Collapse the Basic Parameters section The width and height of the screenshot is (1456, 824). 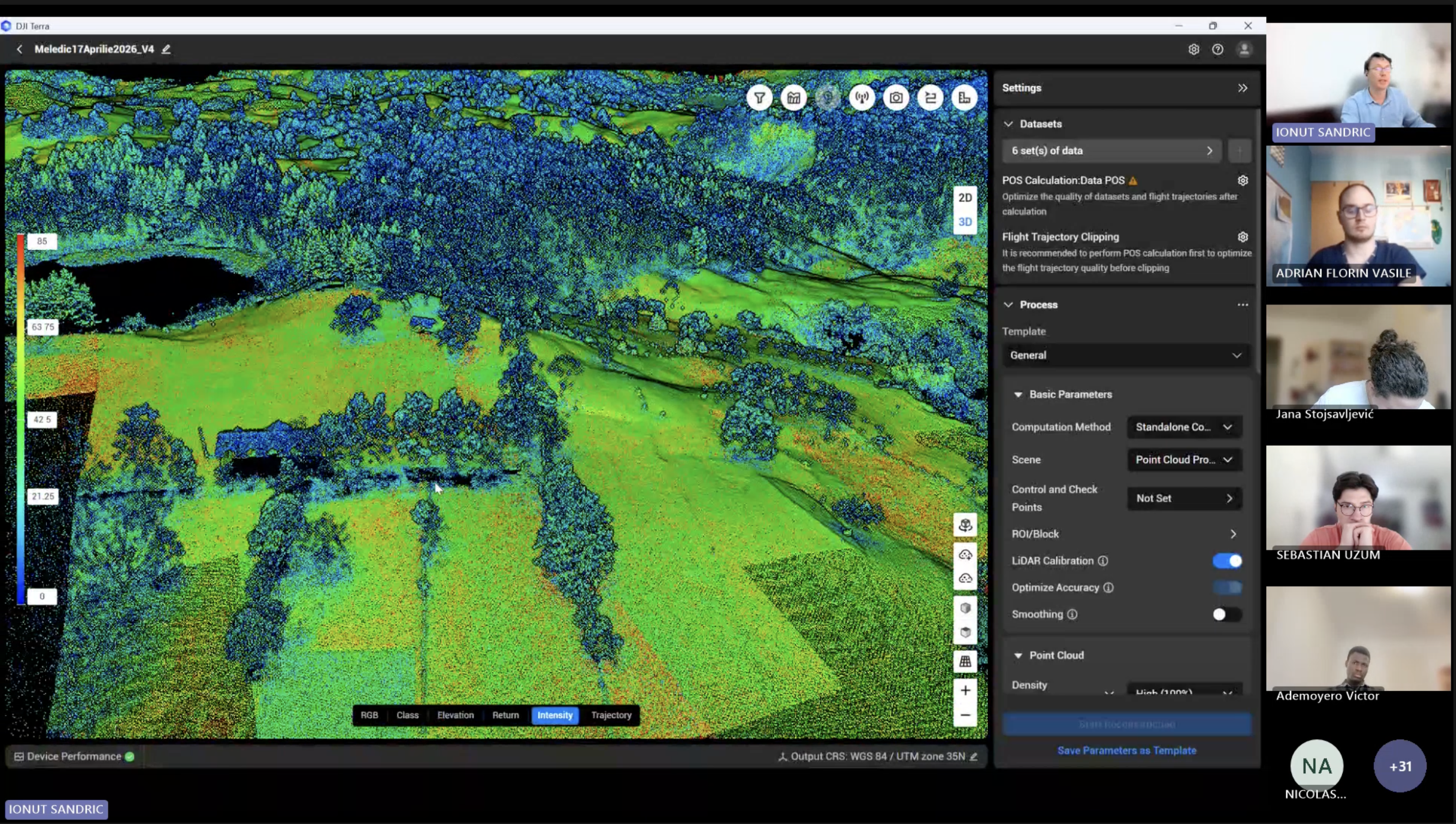click(x=1018, y=394)
